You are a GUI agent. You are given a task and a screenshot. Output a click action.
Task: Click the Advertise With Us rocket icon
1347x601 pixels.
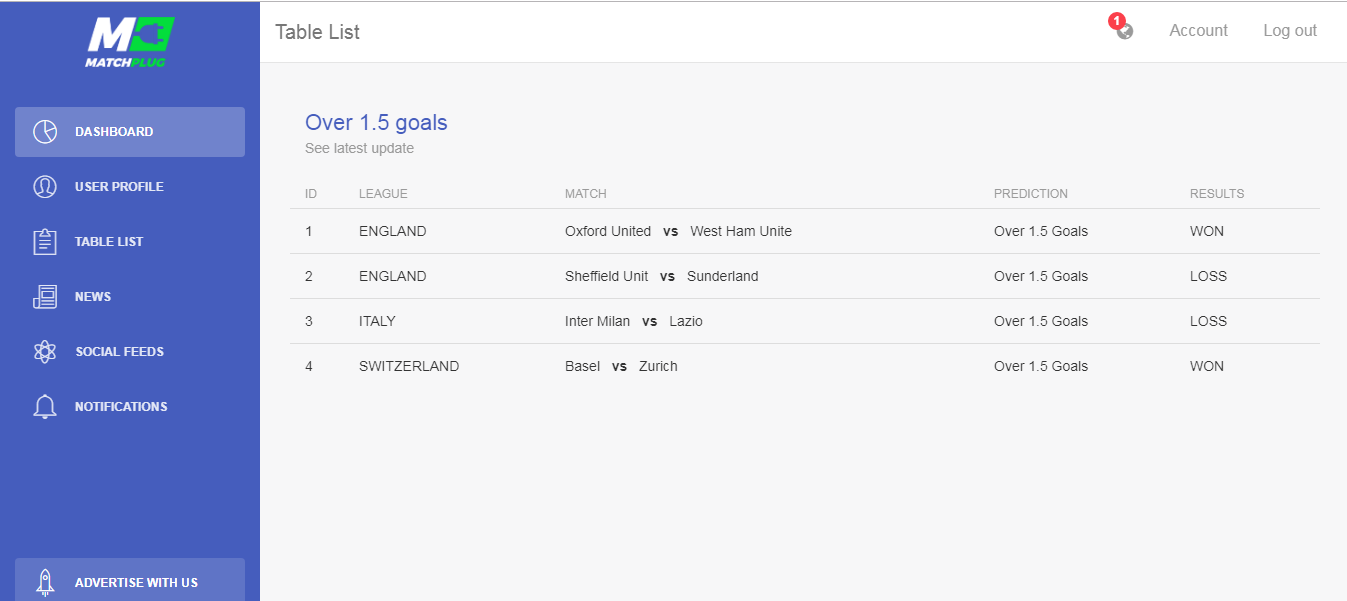[x=45, y=582]
